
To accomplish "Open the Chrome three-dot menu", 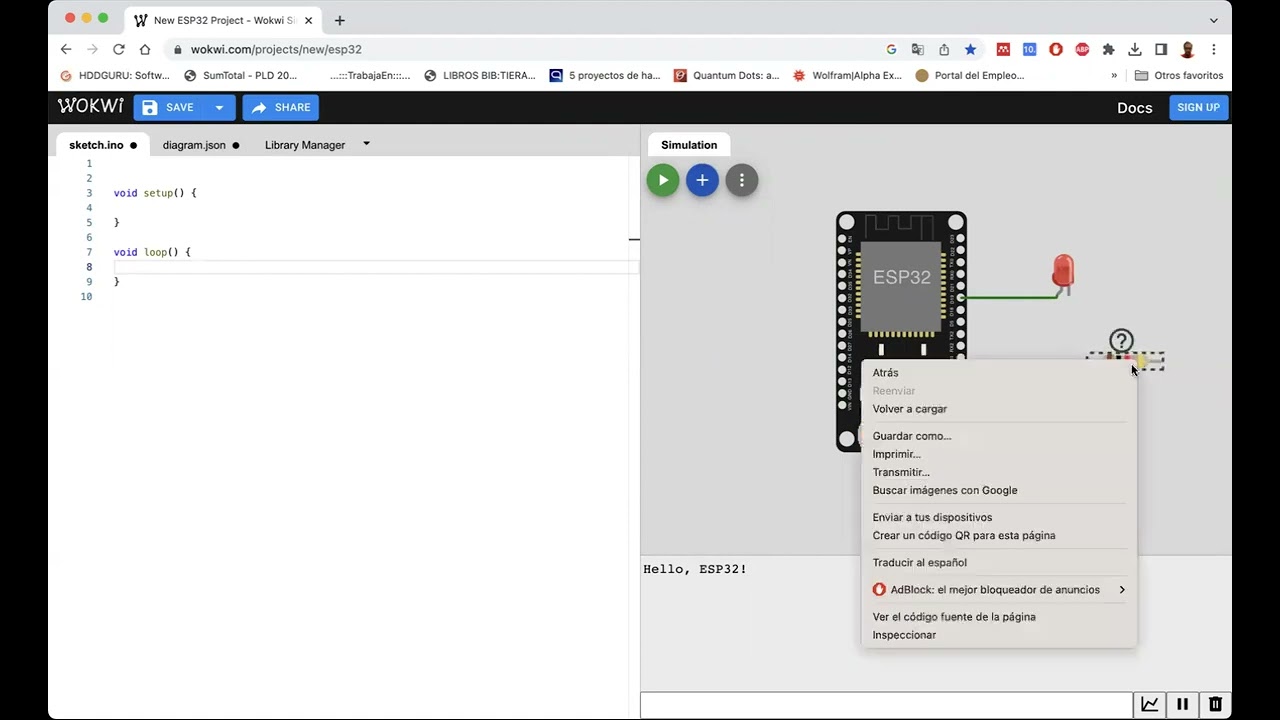I will (x=1214, y=49).
